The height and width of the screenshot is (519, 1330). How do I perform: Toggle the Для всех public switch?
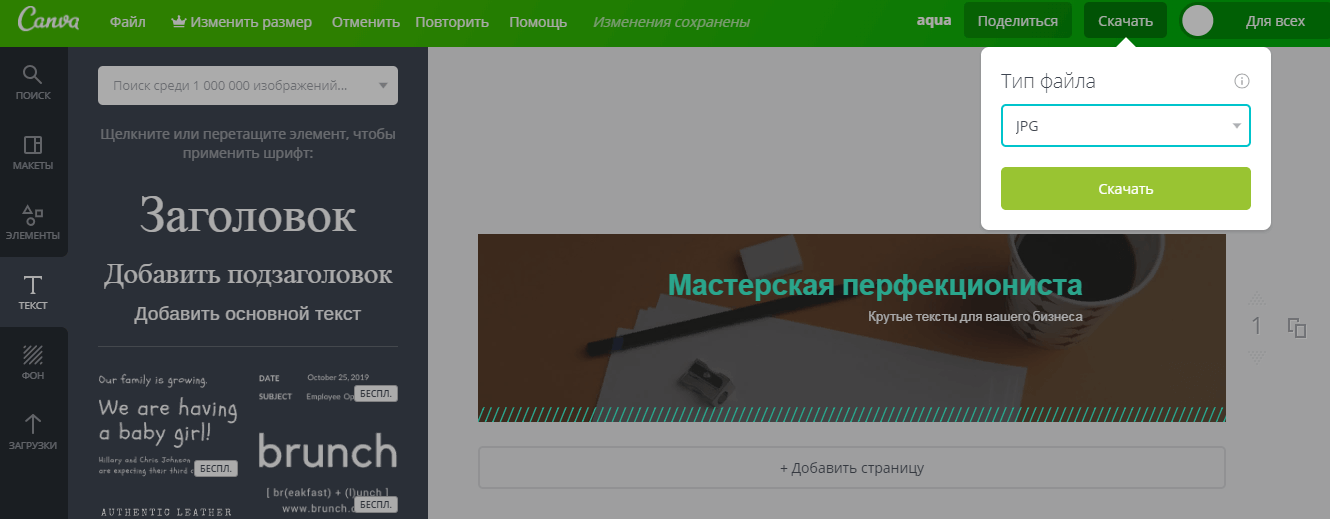point(1199,21)
